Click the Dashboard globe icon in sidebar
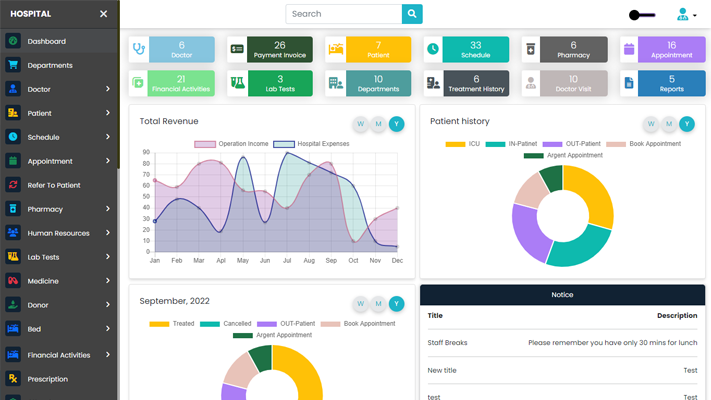 13,41
